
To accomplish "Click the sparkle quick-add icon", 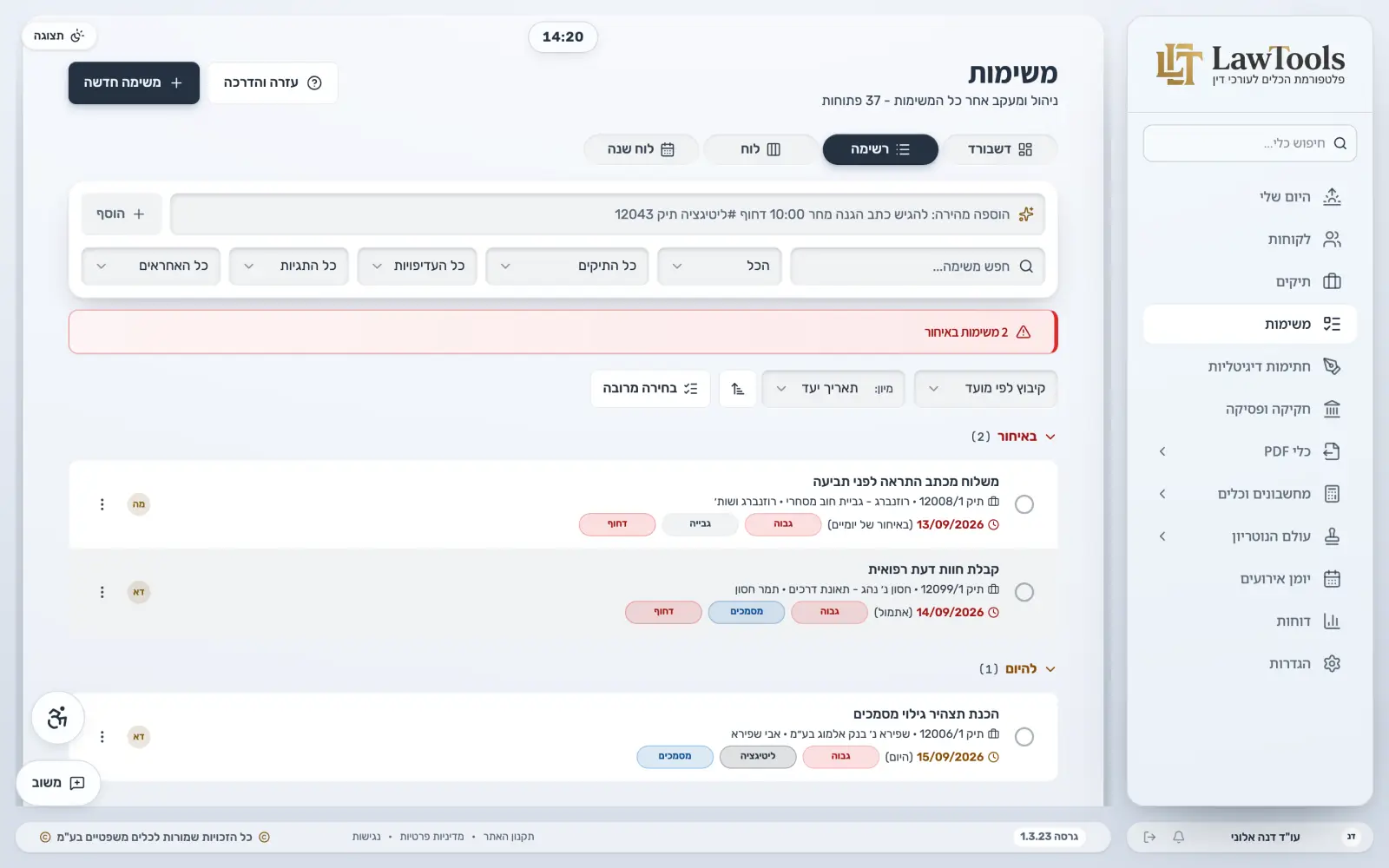I will [x=1026, y=214].
